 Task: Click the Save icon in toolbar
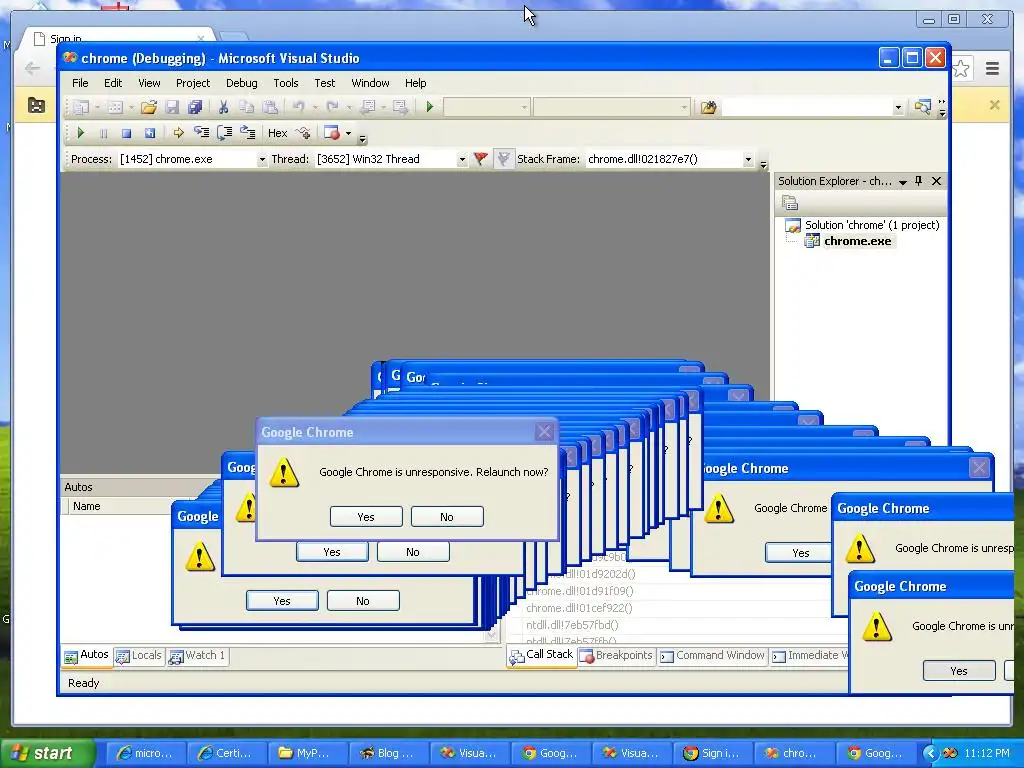pos(172,107)
